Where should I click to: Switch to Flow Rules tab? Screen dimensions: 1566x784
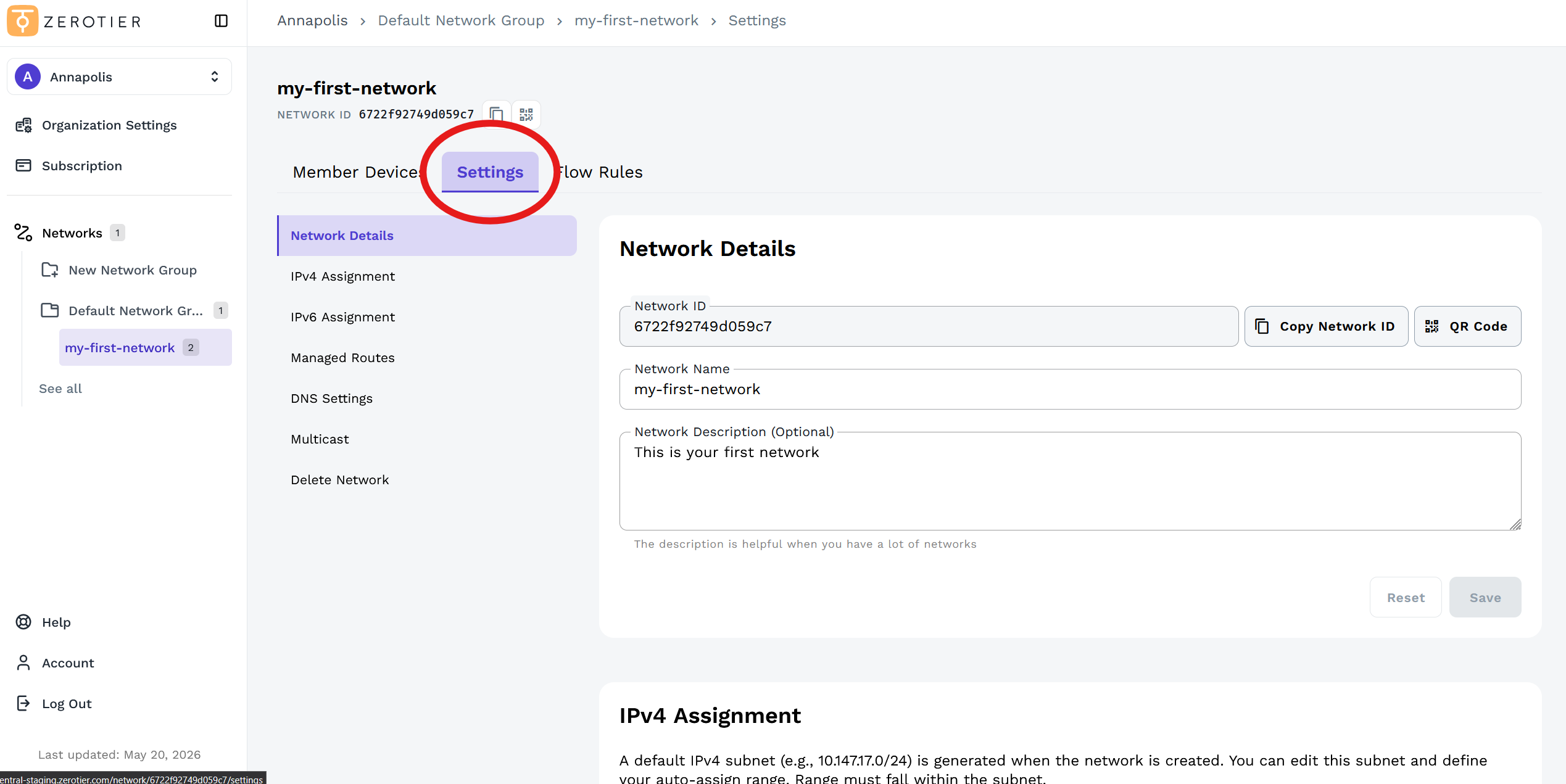[599, 172]
